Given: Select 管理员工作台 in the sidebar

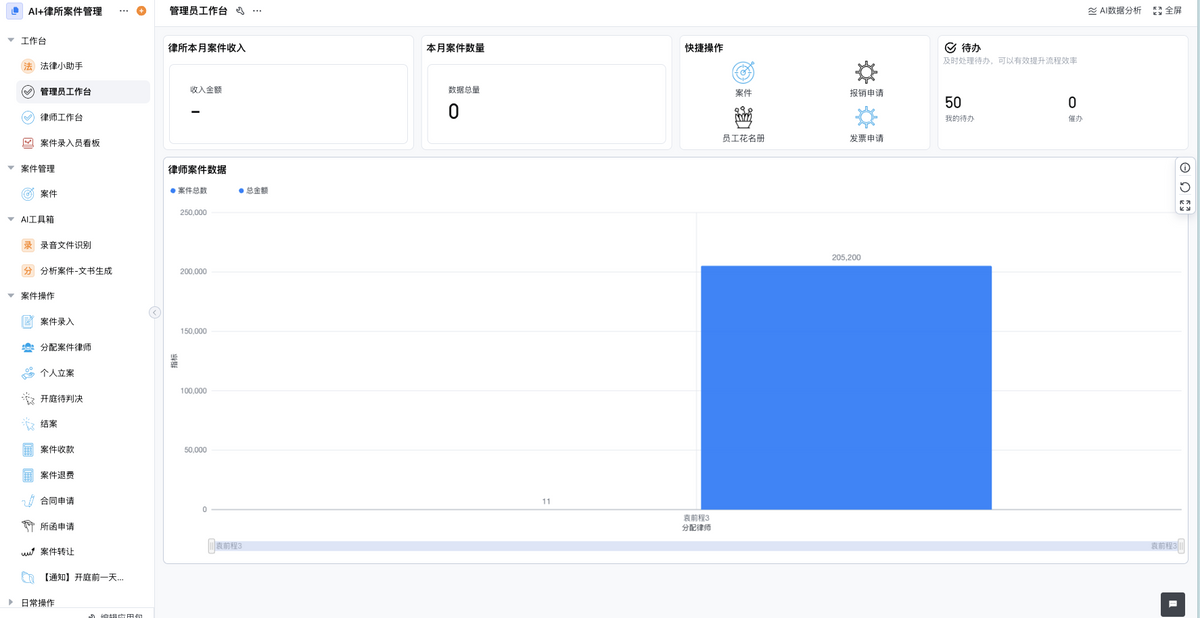Looking at the screenshot, I should coord(83,92).
